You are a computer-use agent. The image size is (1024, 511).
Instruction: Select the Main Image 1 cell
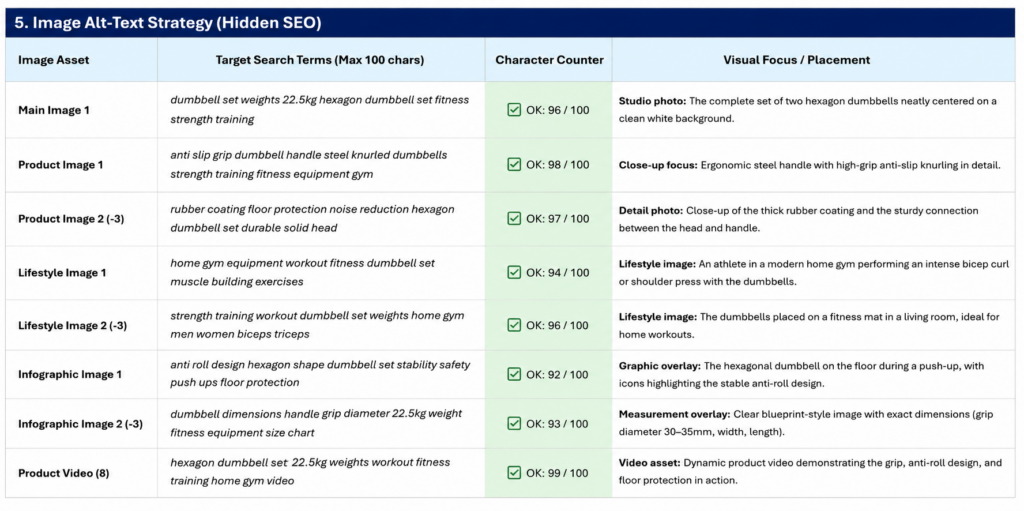point(82,110)
